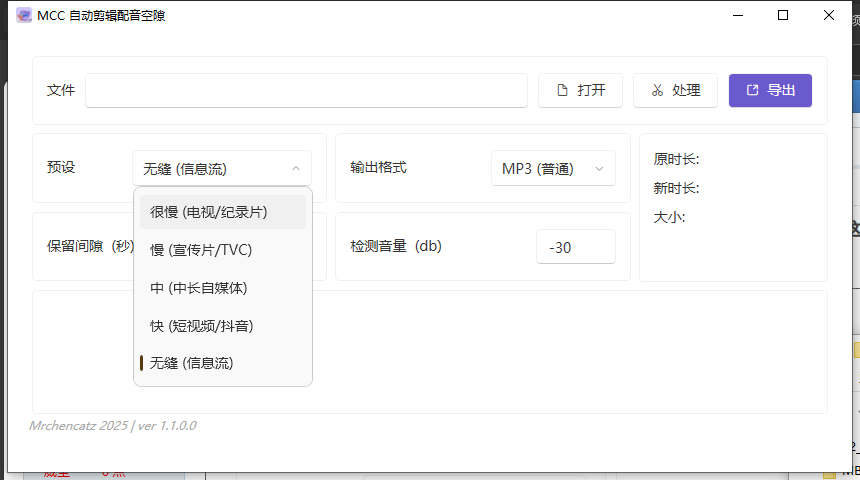Edit the 检测音量 (db) value -30
Screen dimensions: 860x480
pyautogui.click(x=575, y=247)
